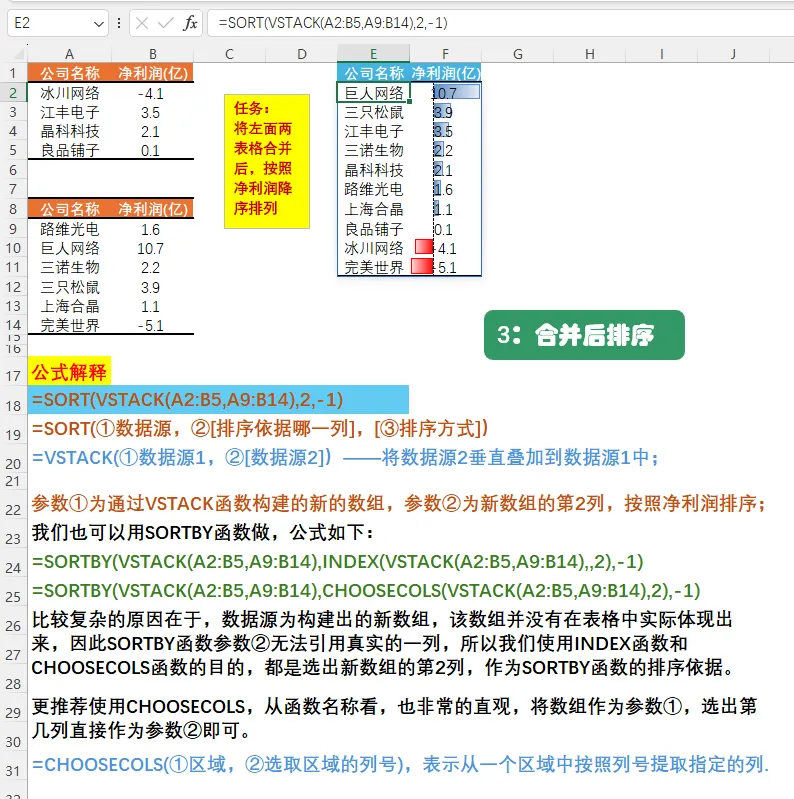Click the SORTBY INDEX formula in row 24
The width and height of the screenshot is (794, 799).
pos(337,562)
